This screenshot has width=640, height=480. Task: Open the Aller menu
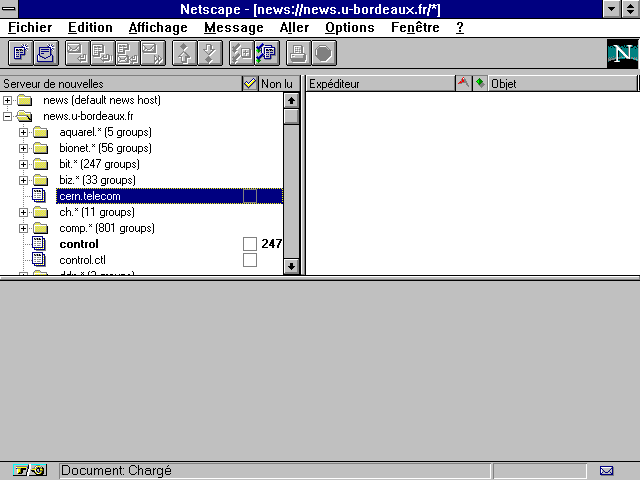tap(294, 27)
